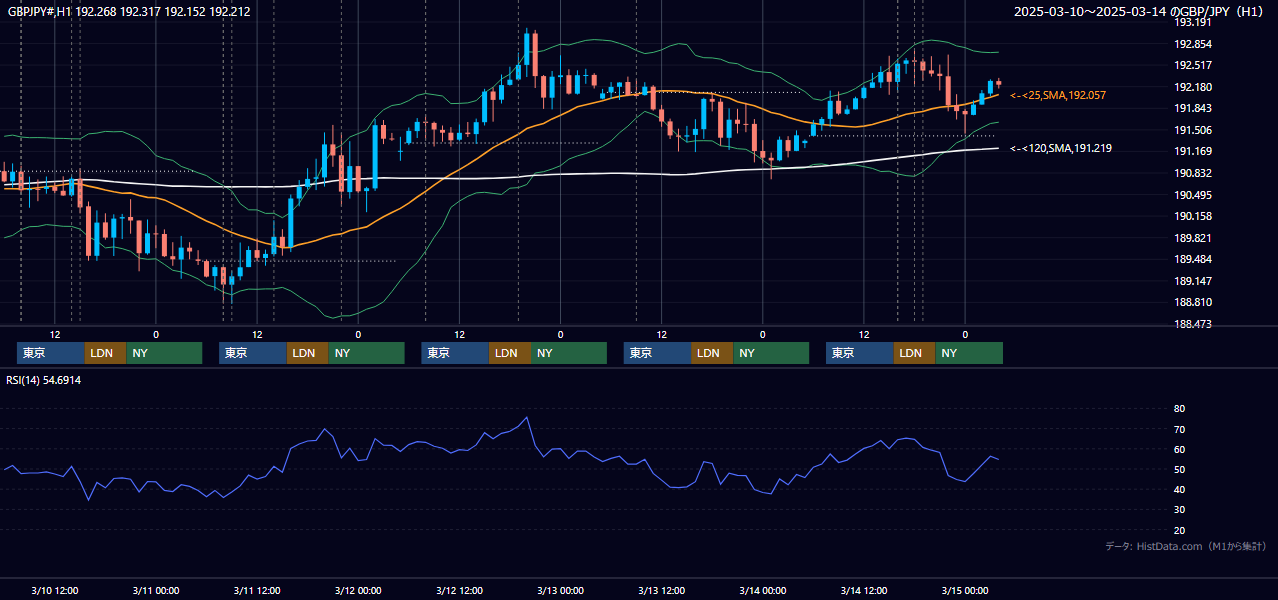Click price axis label 192.517
Viewport: 1278px width, 600px height.
(1193, 66)
